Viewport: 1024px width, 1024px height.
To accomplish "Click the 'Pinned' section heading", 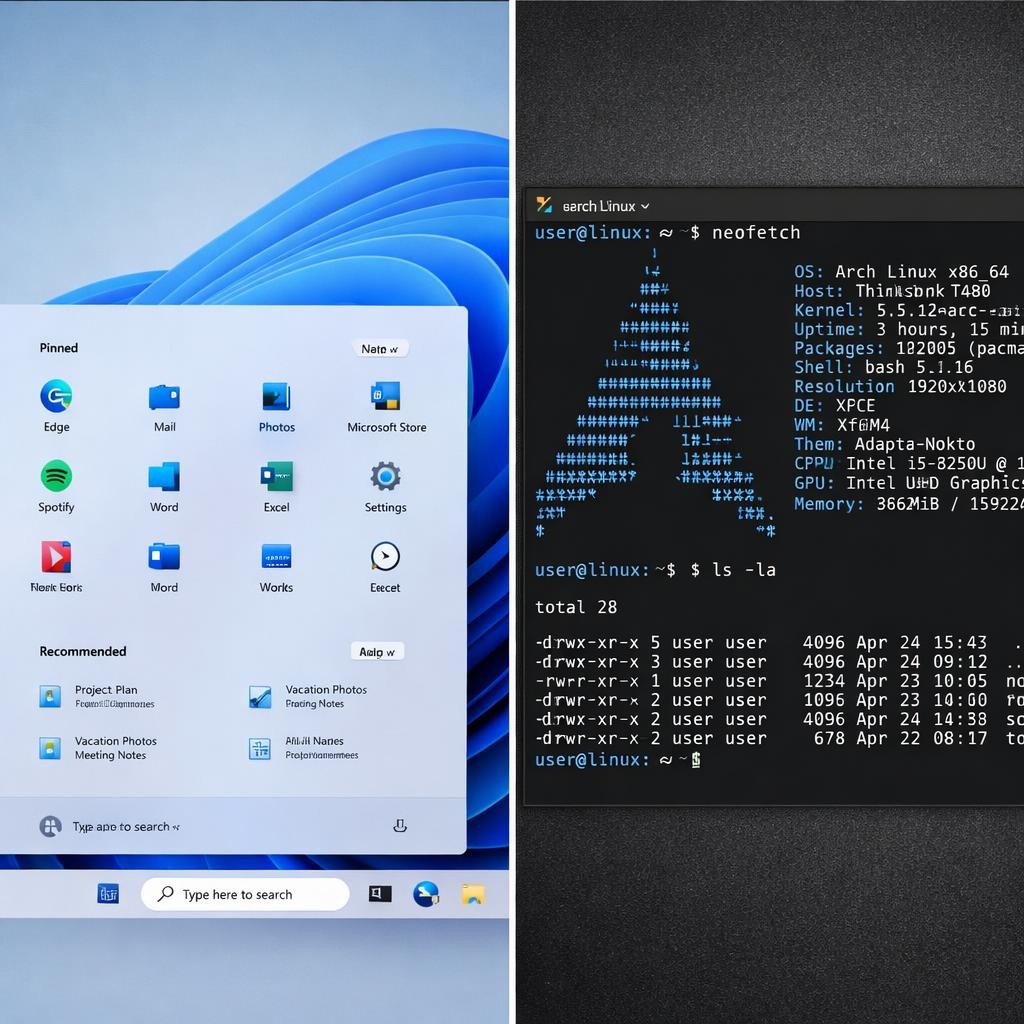I will click(59, 347).
